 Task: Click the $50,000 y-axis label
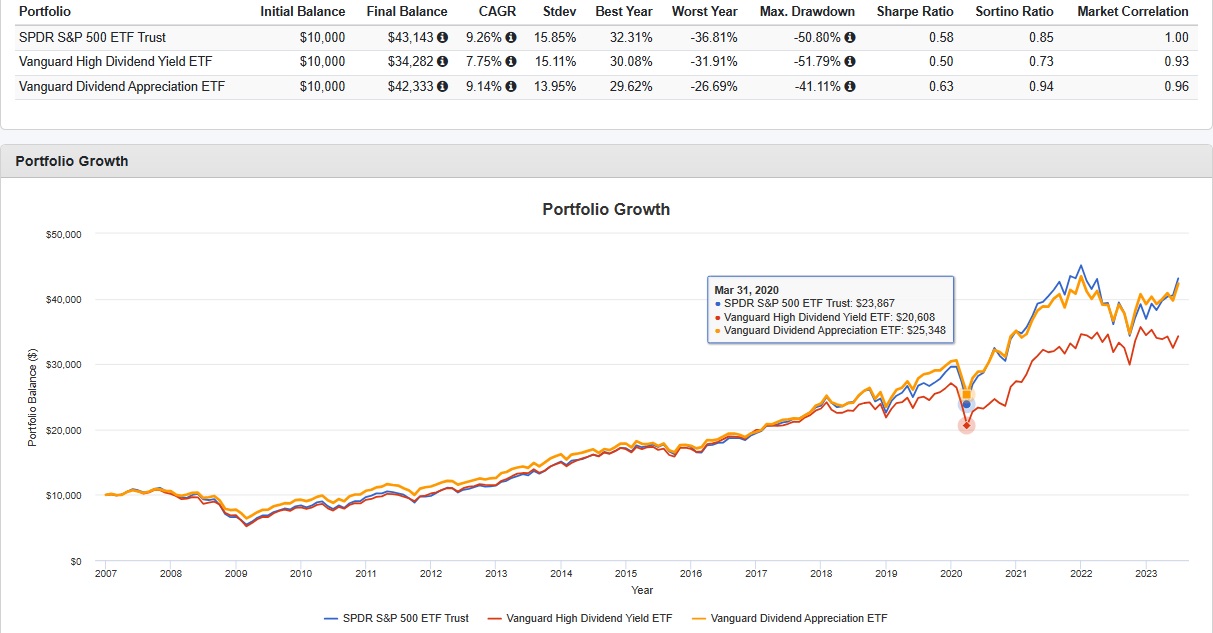[x=64, y=235]
